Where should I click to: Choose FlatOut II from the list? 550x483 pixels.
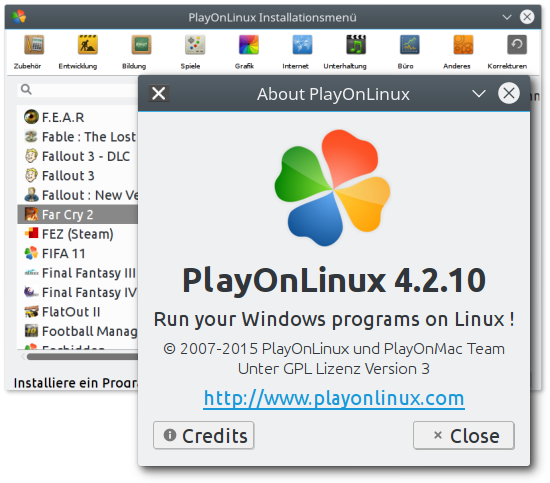(77, 312)
